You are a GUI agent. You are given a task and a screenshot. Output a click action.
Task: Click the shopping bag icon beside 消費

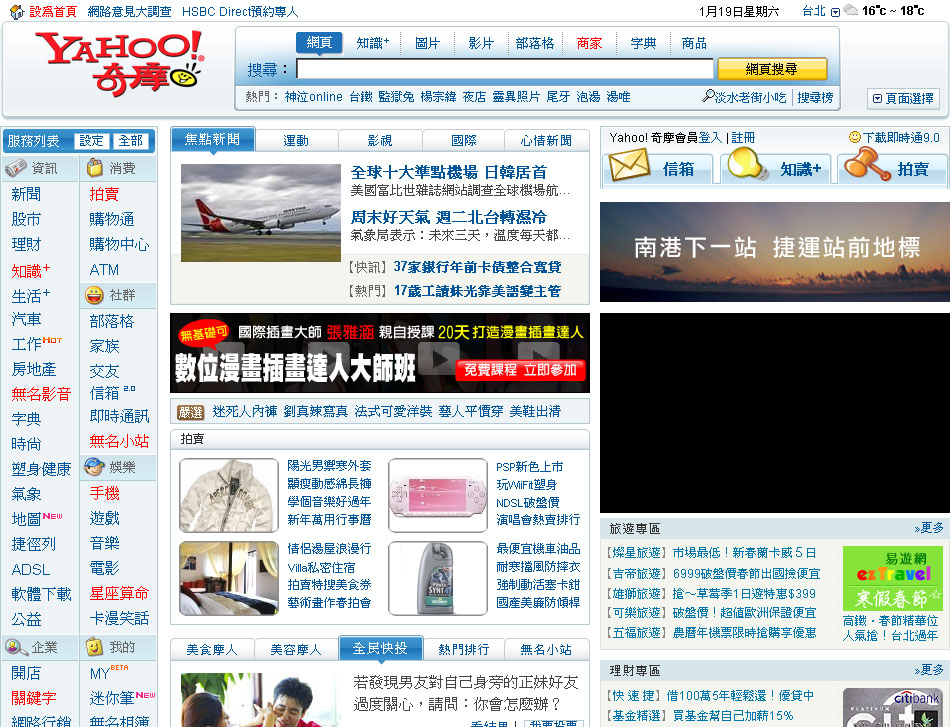[x=95, y=168]
